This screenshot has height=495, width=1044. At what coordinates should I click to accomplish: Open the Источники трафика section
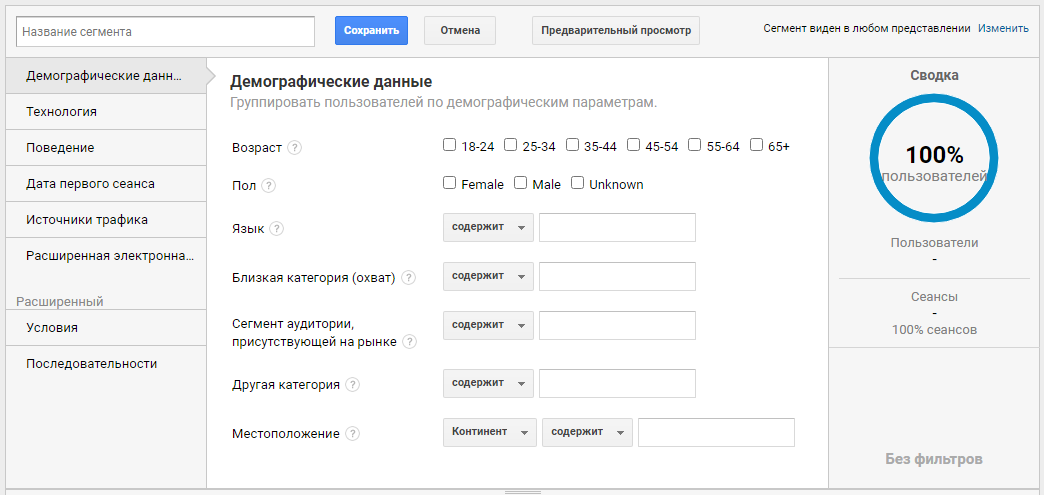(x=106, y=220)
